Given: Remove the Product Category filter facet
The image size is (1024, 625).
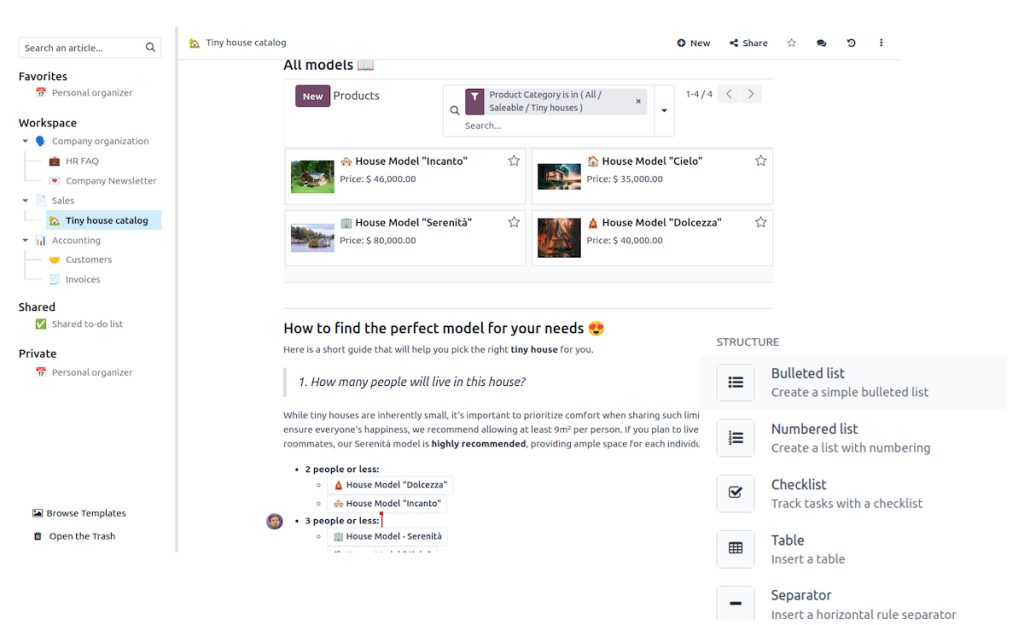Looking at the screenshot, I should click(x=638, y=101).
